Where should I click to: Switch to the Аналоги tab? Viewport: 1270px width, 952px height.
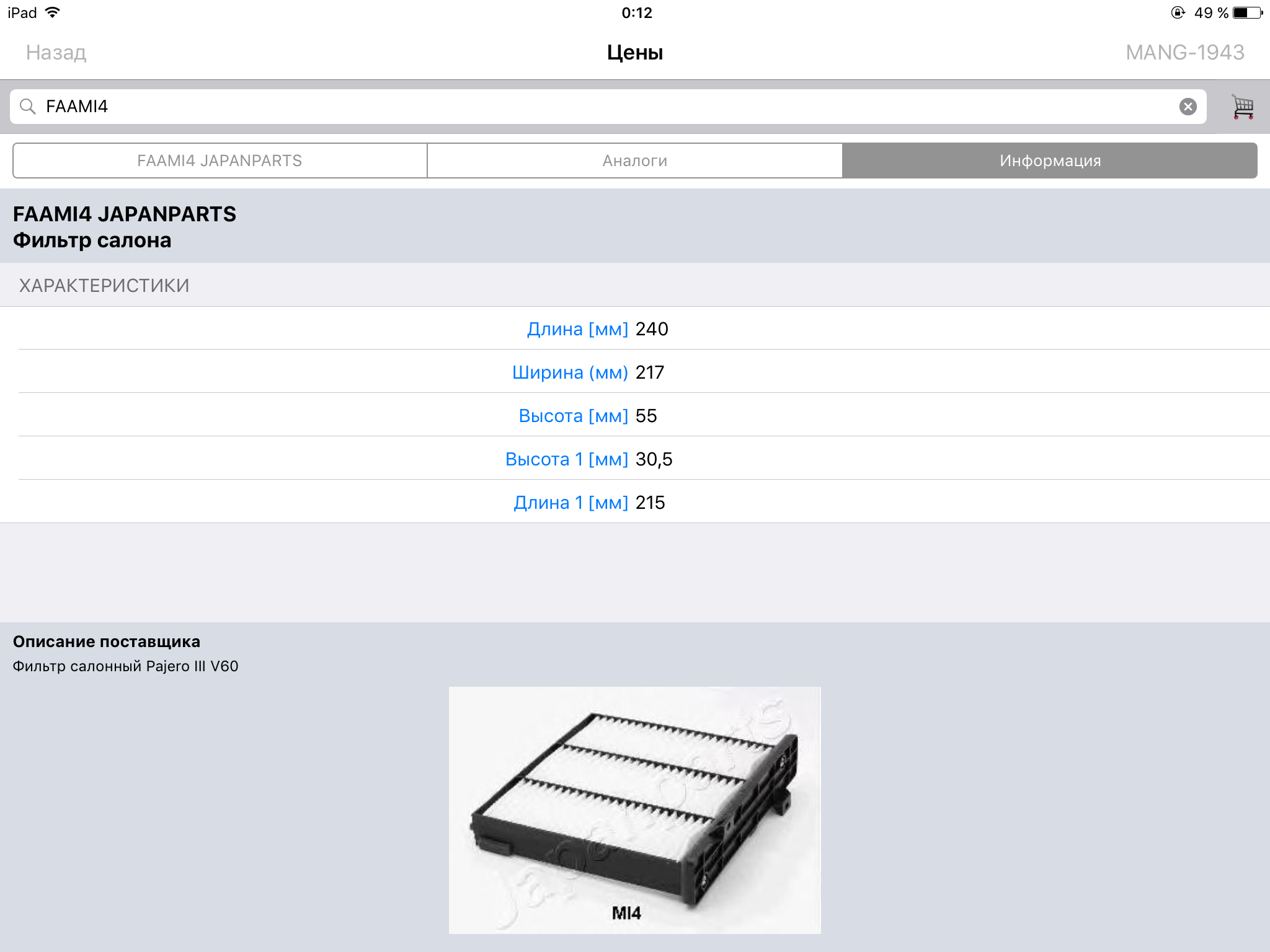coord(634,161)
